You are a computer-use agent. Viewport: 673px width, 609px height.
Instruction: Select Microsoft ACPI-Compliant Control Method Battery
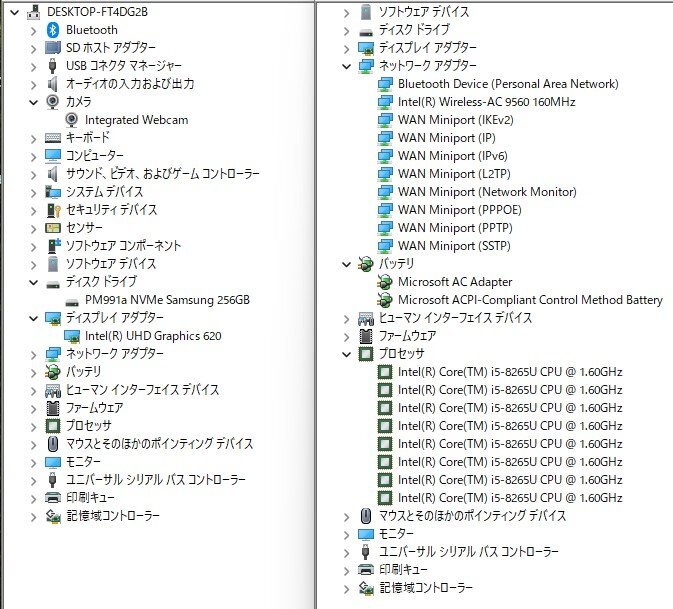pos(530,300)
